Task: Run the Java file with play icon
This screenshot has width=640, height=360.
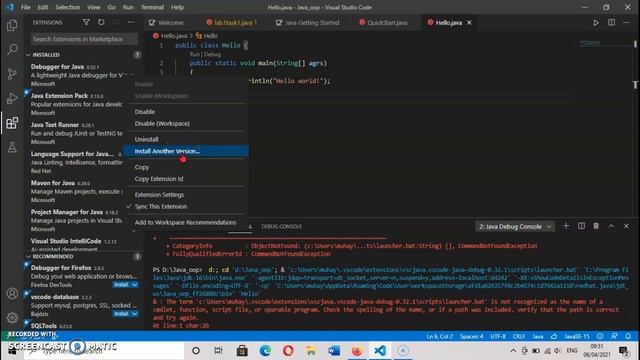Action: (x=596, y=22)
